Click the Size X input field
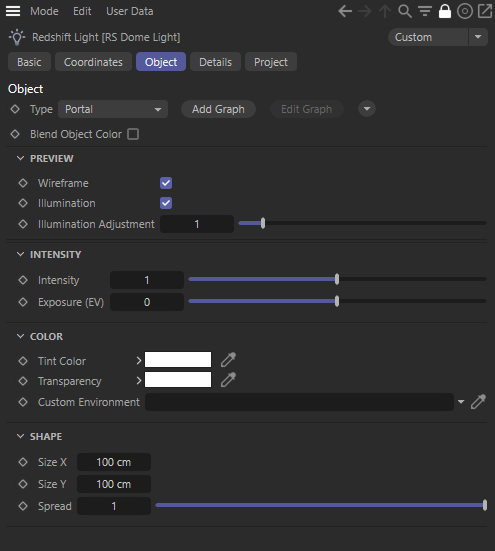495x551 pixels. click(114, 462)
